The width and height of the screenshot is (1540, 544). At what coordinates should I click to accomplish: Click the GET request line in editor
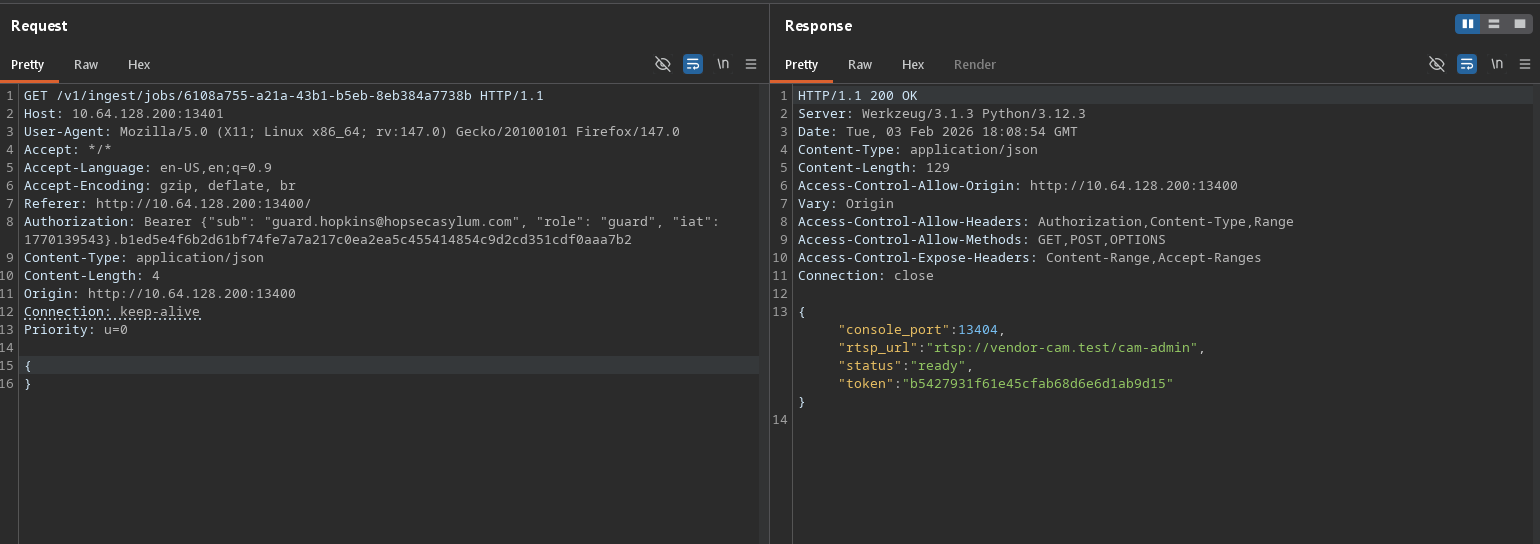(283, 96)
